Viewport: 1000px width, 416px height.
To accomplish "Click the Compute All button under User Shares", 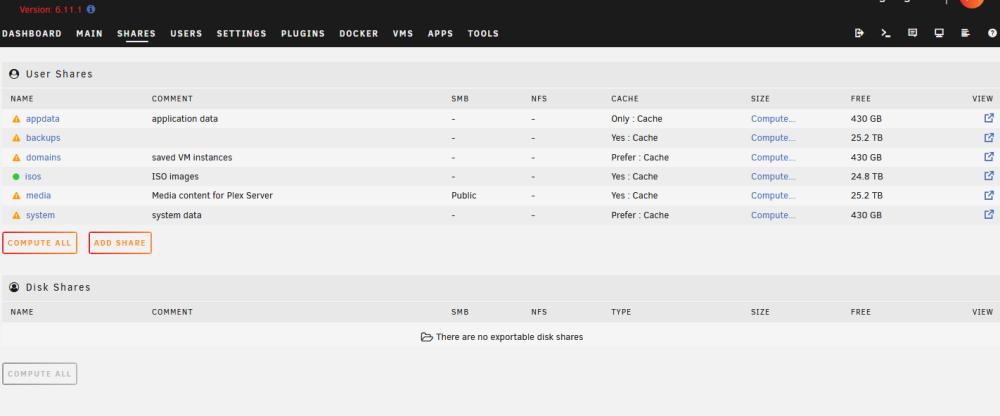I will pyautogui.click(x=40, y=243).
